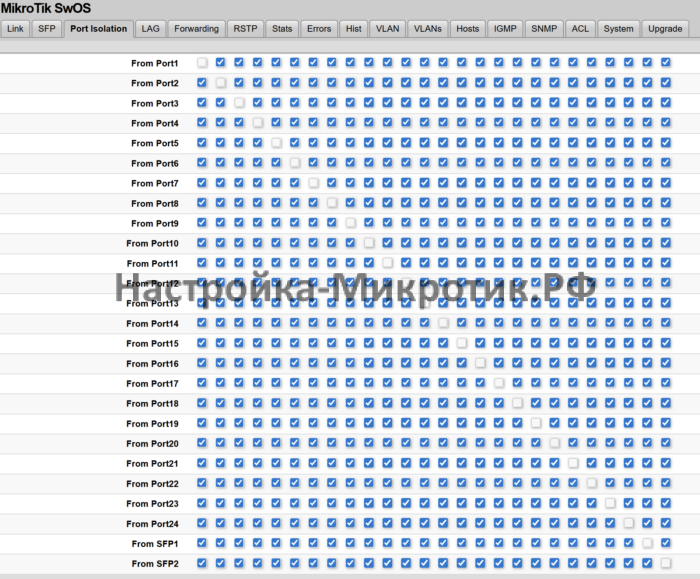Tick the unchecked box in From Port1 row
The width and height of the screenshot is (700, 579).
pyautogui.click(x=203, y=63)
